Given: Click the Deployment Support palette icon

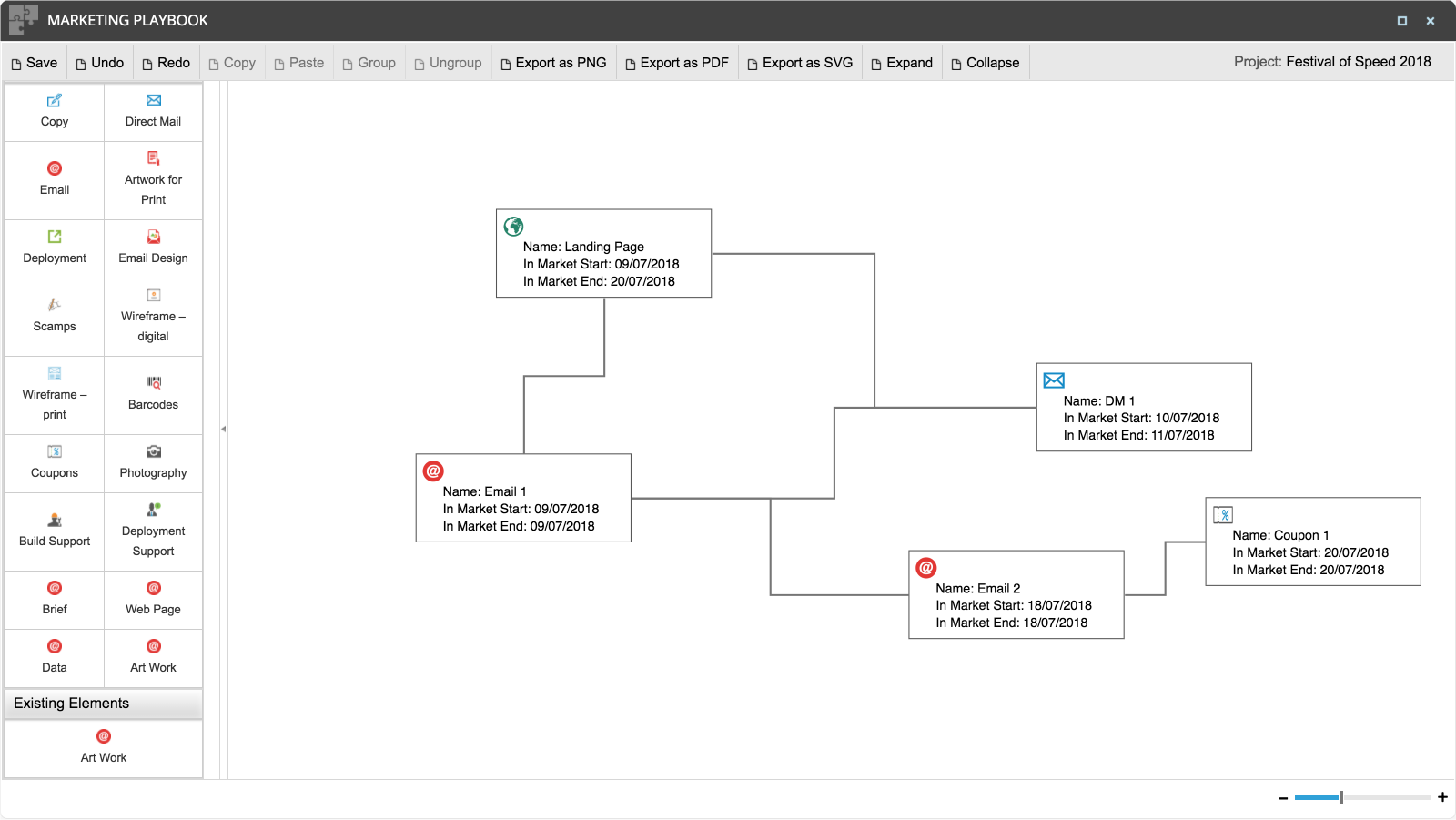Looking at the screenshot, I should (x=153, y=511).
